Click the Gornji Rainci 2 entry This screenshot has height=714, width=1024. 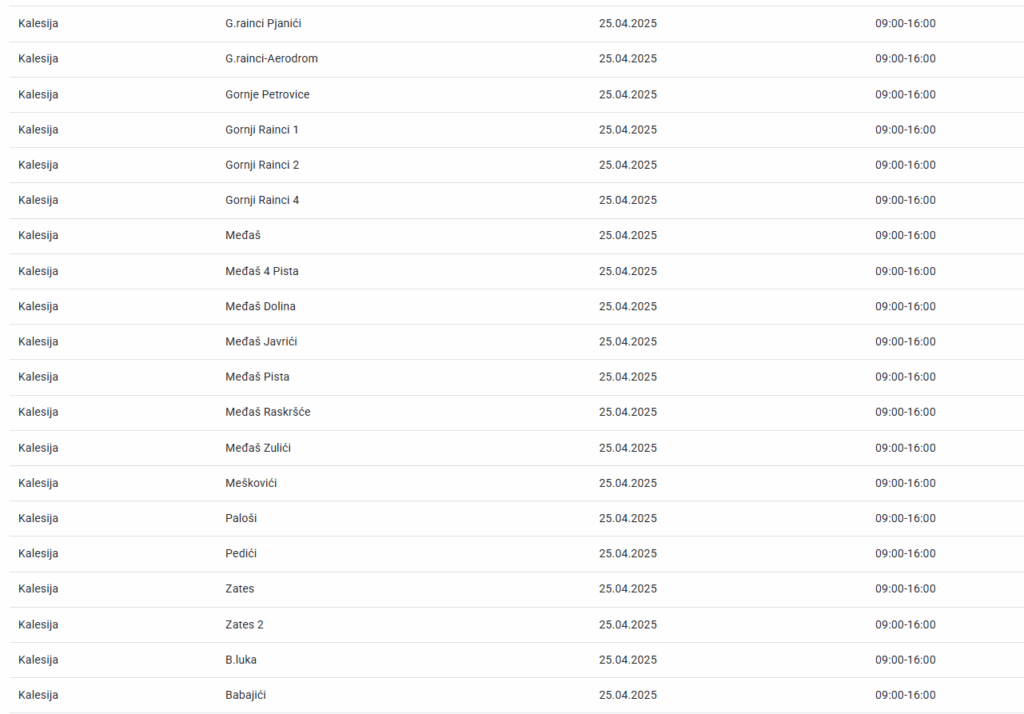[262, 164]
